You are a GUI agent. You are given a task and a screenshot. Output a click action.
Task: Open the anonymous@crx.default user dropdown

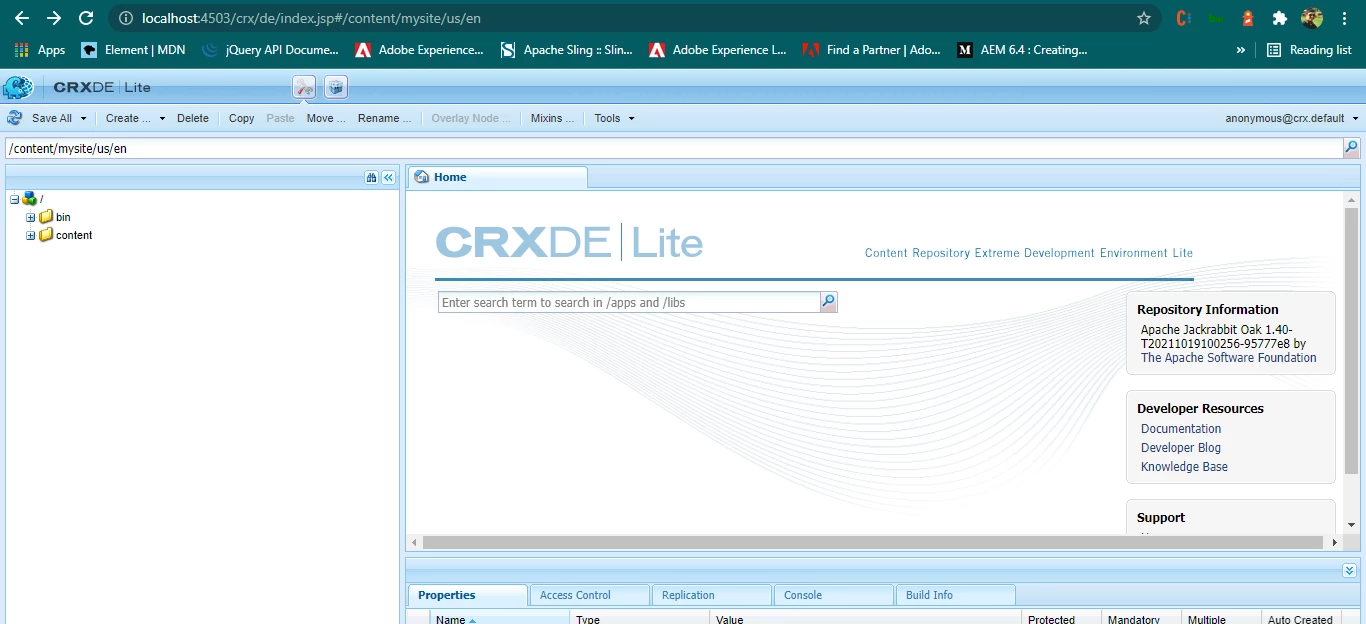click(x=1292, y=118)
